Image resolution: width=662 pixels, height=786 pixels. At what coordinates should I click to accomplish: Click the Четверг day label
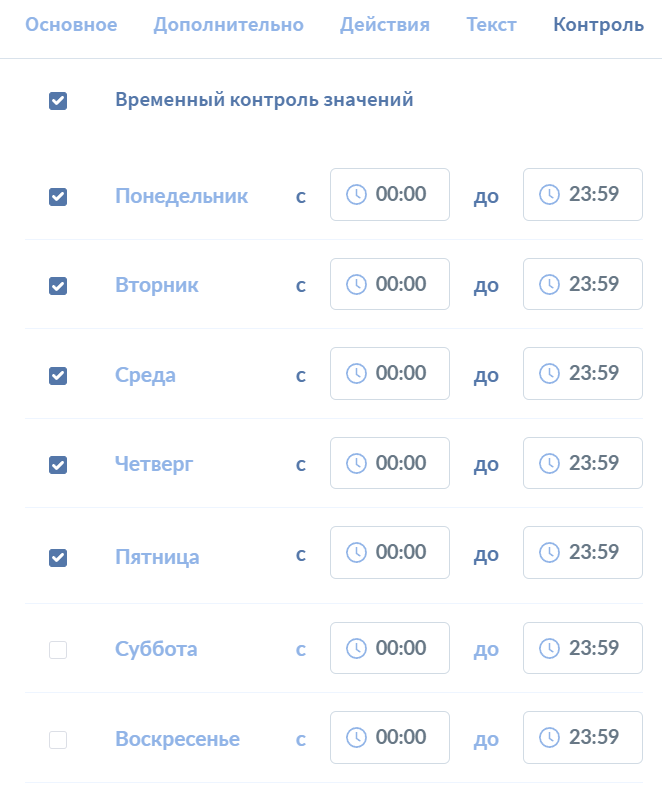tap(154, 464)
